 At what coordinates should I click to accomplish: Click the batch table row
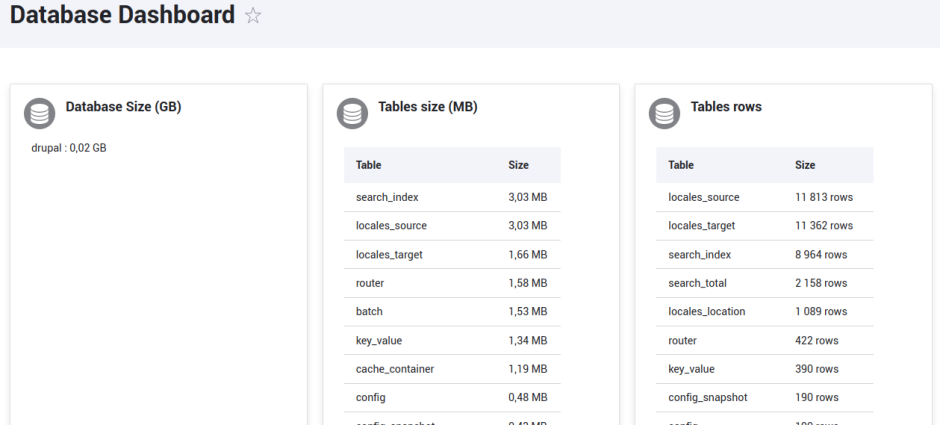click(452, 312)
